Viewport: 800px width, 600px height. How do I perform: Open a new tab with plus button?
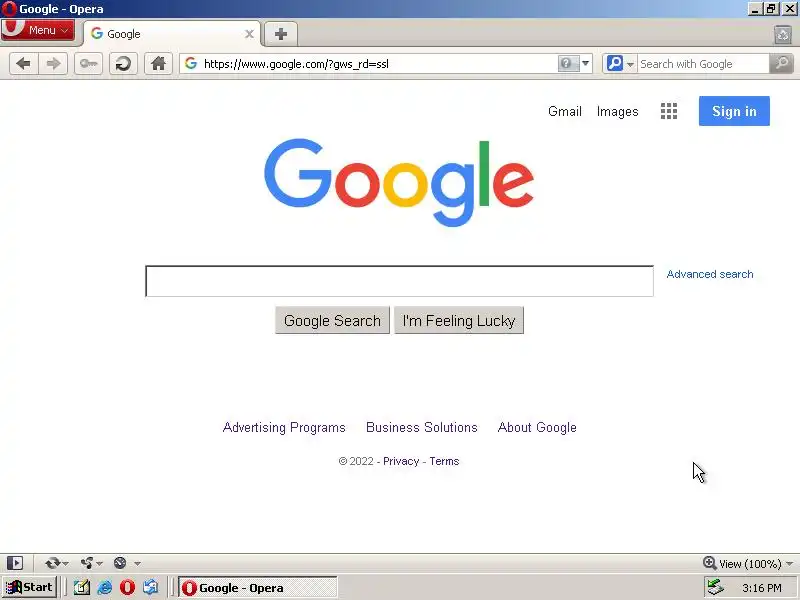click(281, 34)
